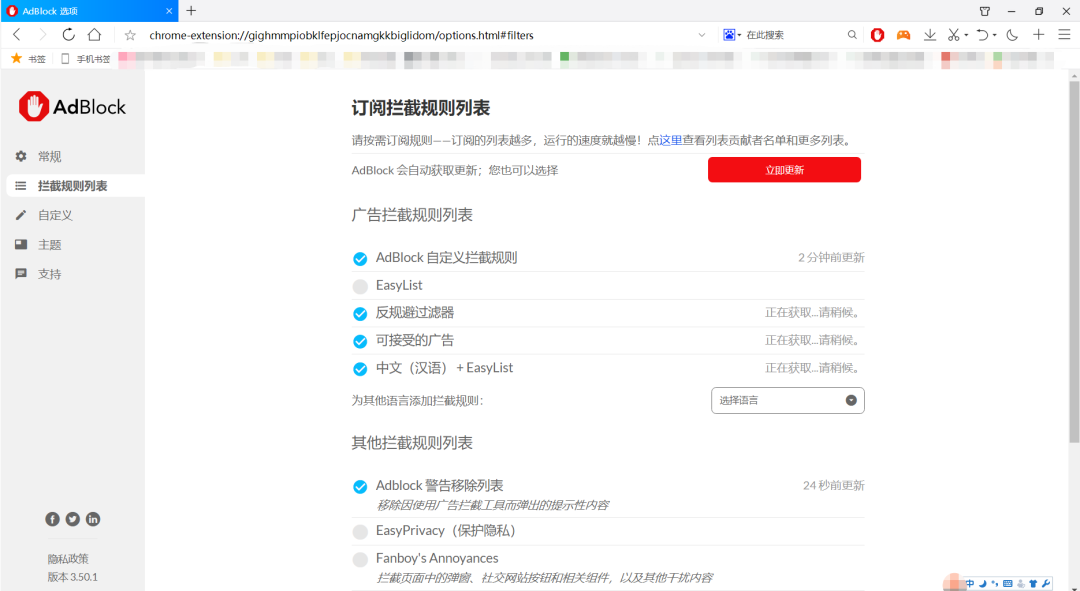Click the moon icon in the IME toolbar

coord(983,583)
